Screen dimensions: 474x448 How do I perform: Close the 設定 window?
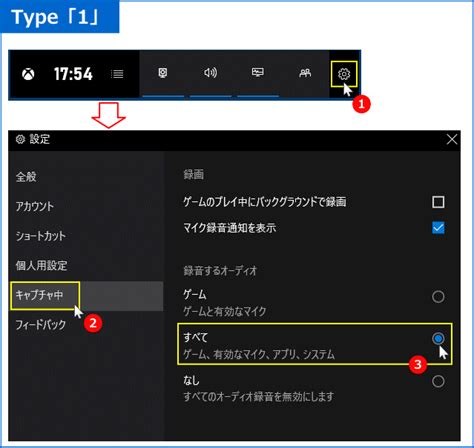click(x=452, y=139)
